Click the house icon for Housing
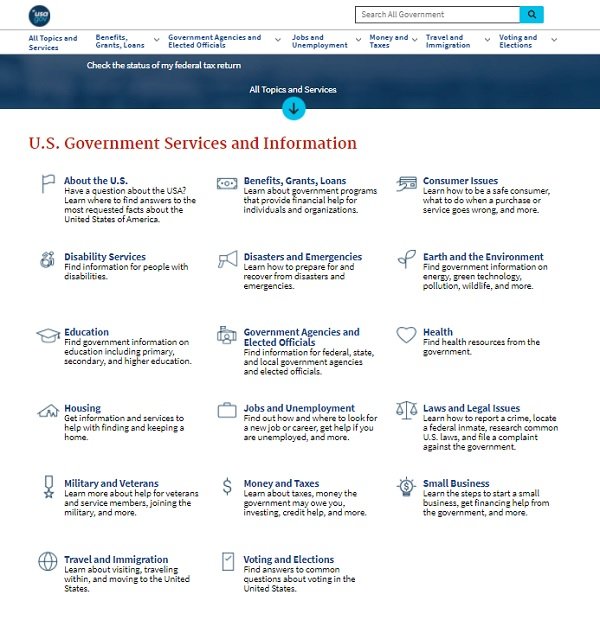 pos(48,411)
